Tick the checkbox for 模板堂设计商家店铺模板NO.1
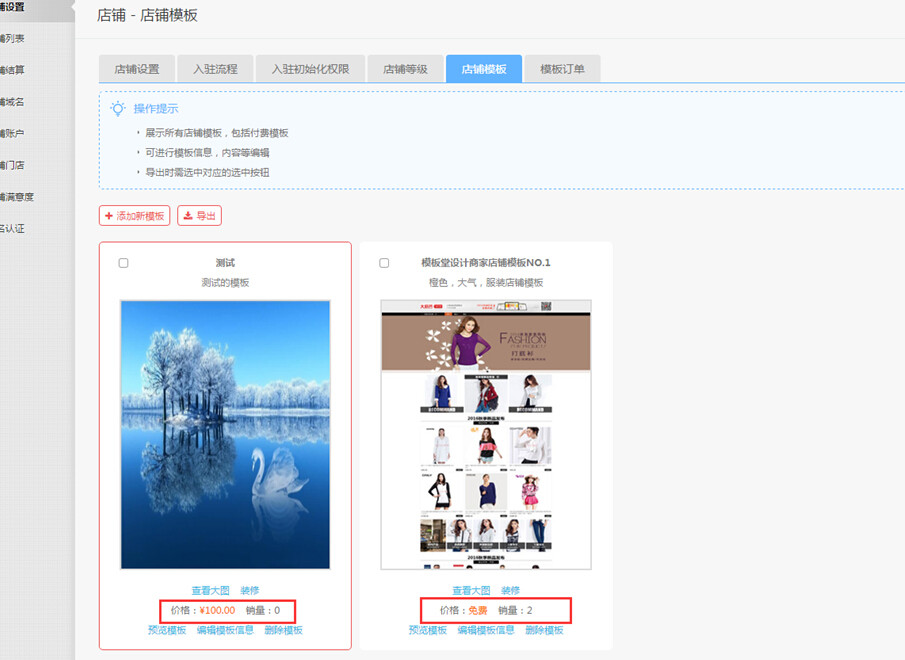905x660 pixels. tap(384, 263)
